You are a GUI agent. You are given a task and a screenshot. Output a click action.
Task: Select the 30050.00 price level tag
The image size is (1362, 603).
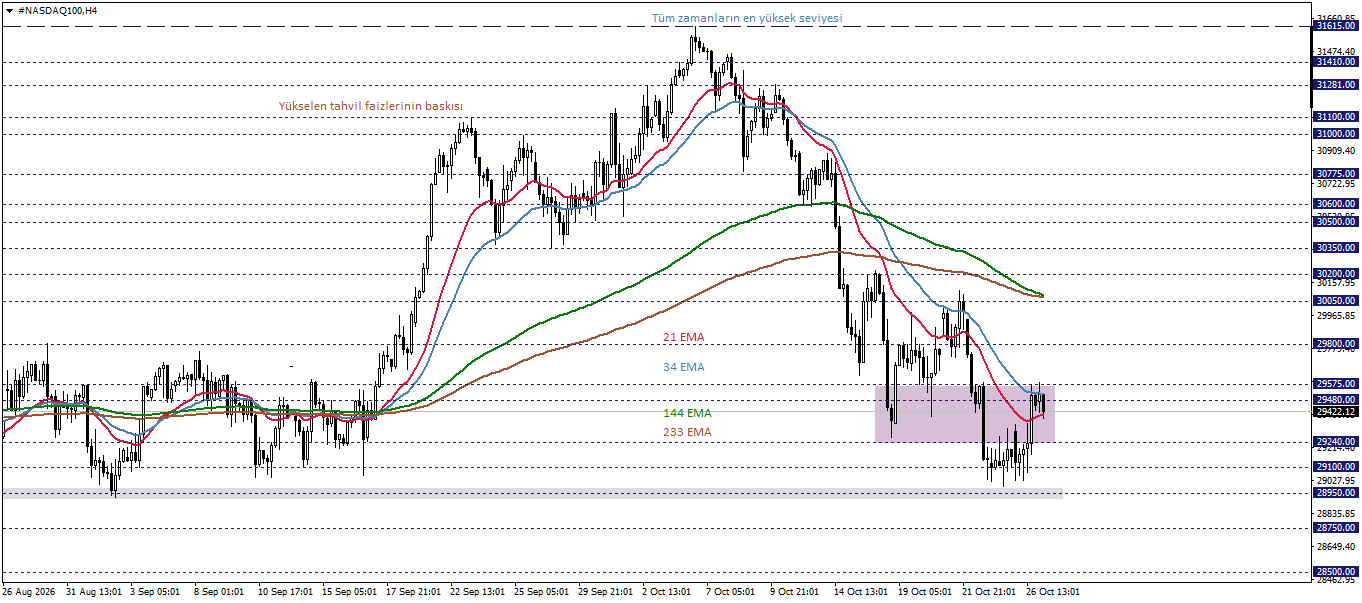(1335, 300)
